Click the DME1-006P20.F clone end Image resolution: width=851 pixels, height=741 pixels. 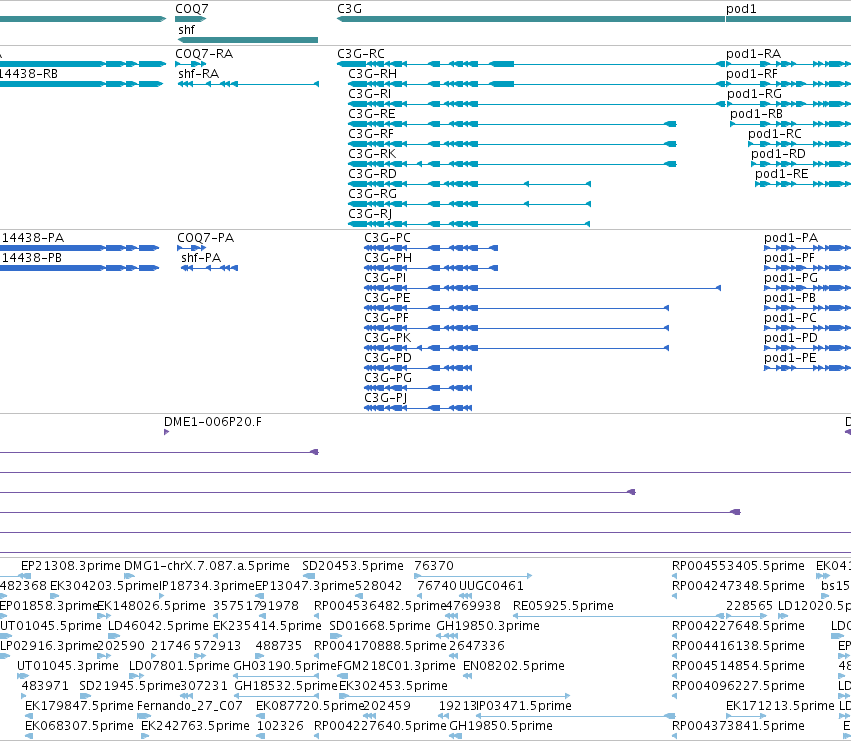pyautogui.click(x=167, y=432)
